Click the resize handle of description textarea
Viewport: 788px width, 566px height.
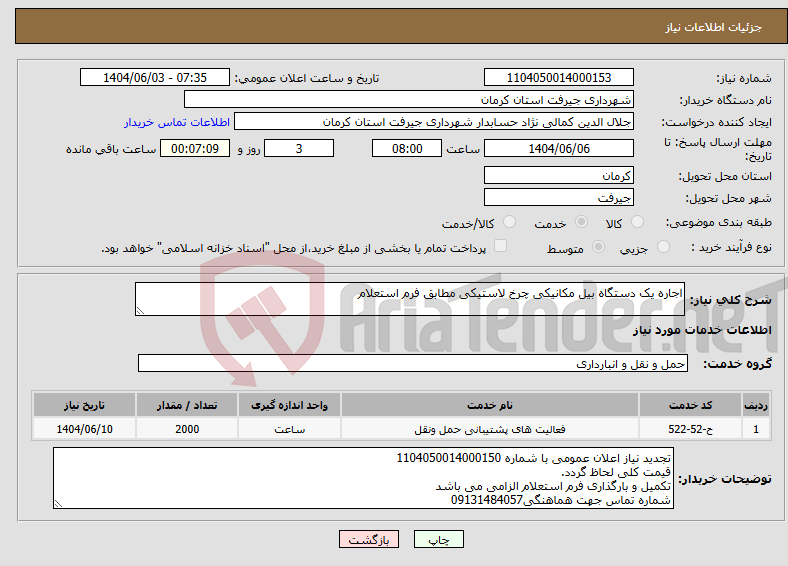coord(140,311)
